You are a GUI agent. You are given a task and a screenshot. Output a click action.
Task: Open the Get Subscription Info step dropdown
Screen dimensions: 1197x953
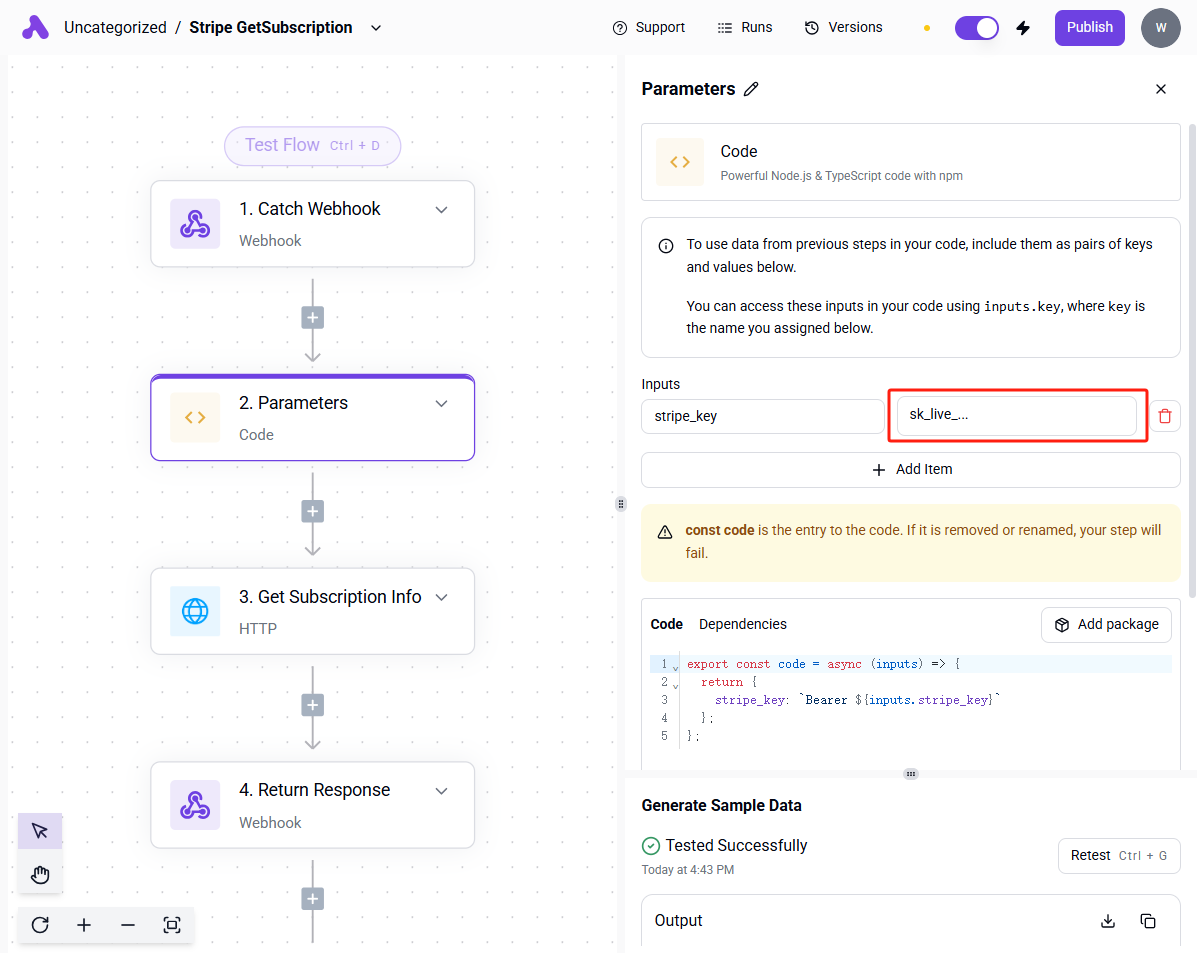click(441, 597)
